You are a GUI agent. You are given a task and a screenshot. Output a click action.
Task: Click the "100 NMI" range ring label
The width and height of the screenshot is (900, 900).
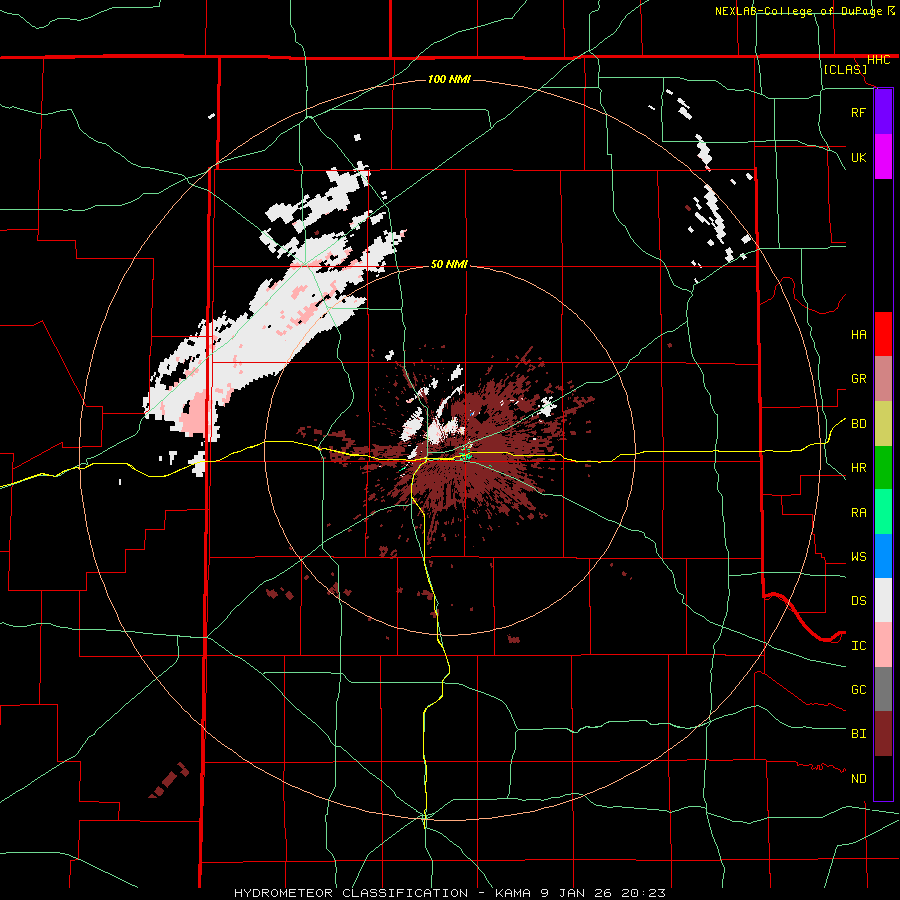449,79
